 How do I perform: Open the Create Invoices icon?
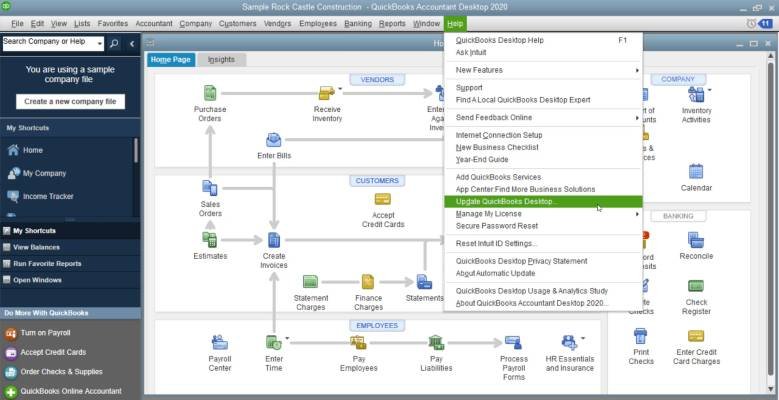pos(274,240)
